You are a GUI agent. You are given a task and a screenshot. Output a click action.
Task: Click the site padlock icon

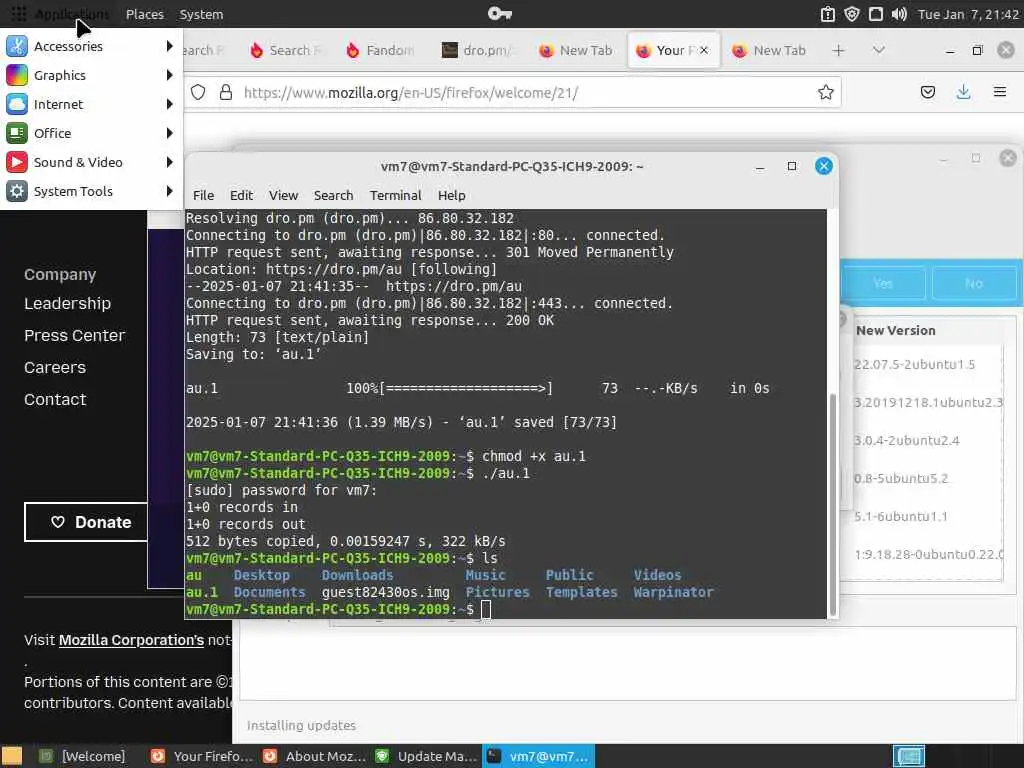point(226,93)
